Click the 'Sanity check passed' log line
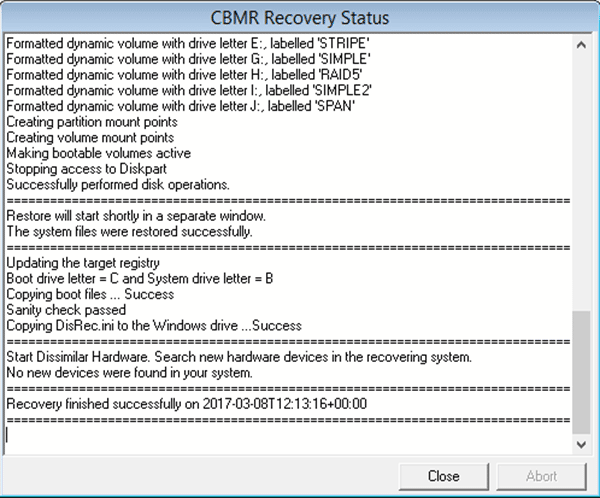The width and height of the screenshot is (600, 498). [x=66, y=310]
